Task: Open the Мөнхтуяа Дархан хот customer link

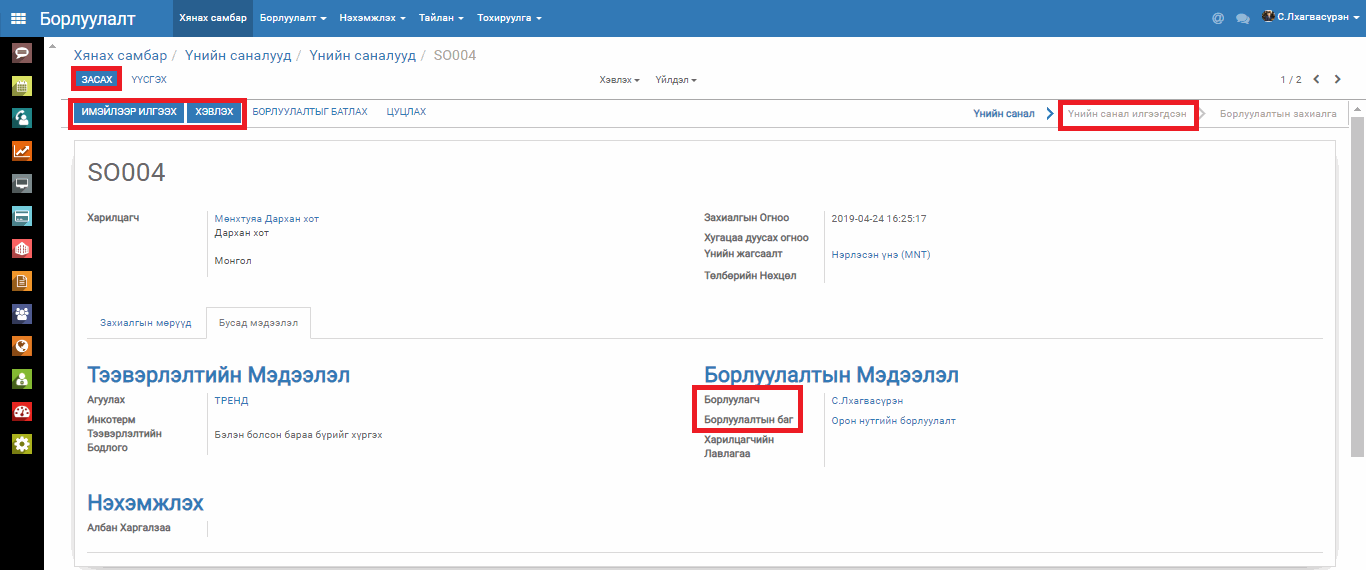Action: pos(267,218)
